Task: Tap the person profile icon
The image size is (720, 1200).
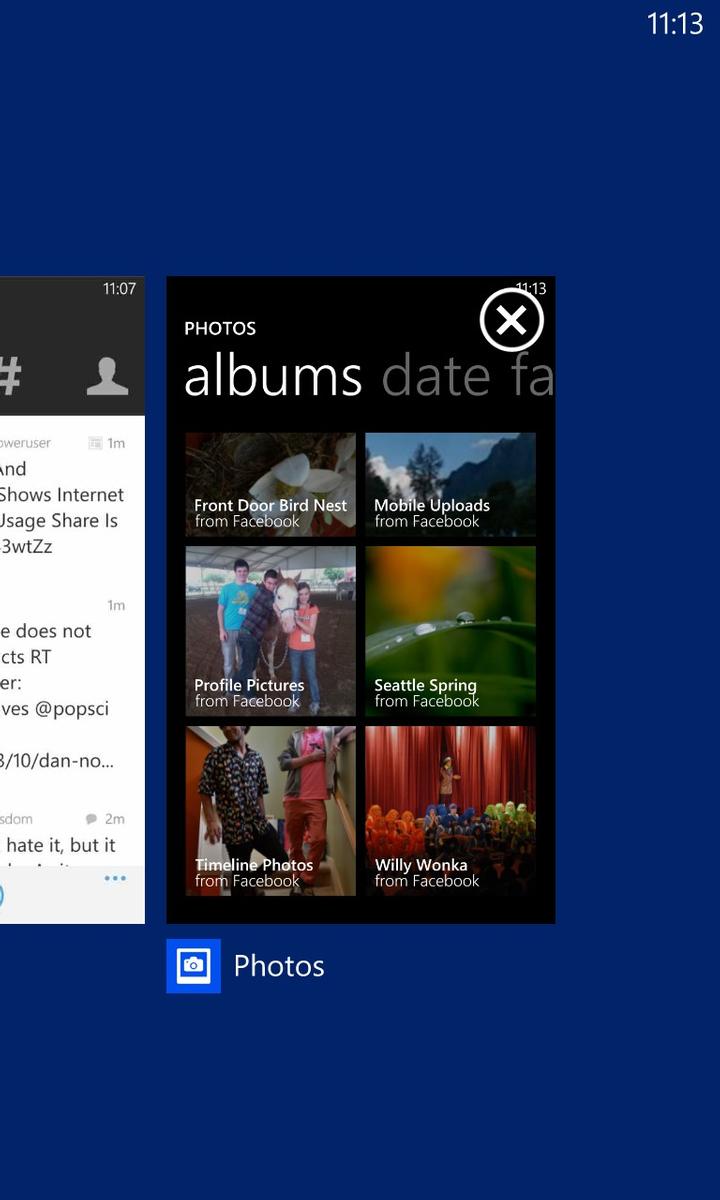Action: [x=107, y=376]
